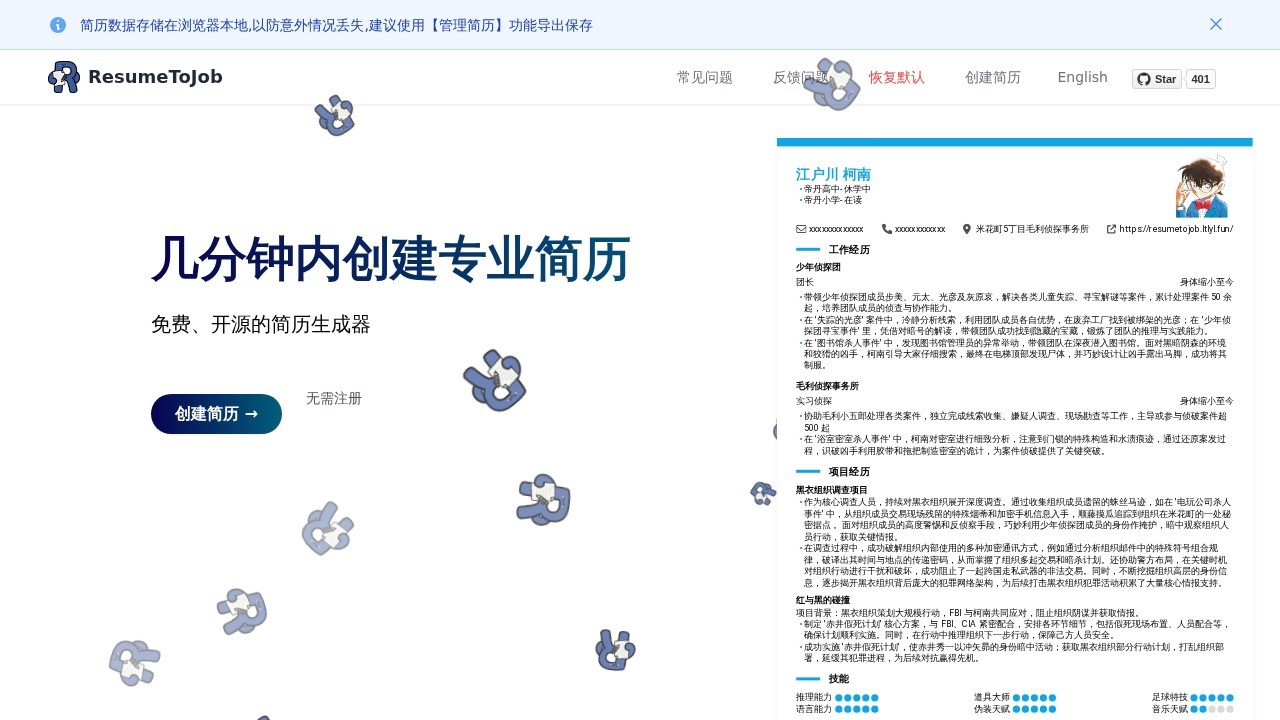Click the external link icon beside the URL
Viewport: 1280px width, 720px height.
click(1111, 229)
